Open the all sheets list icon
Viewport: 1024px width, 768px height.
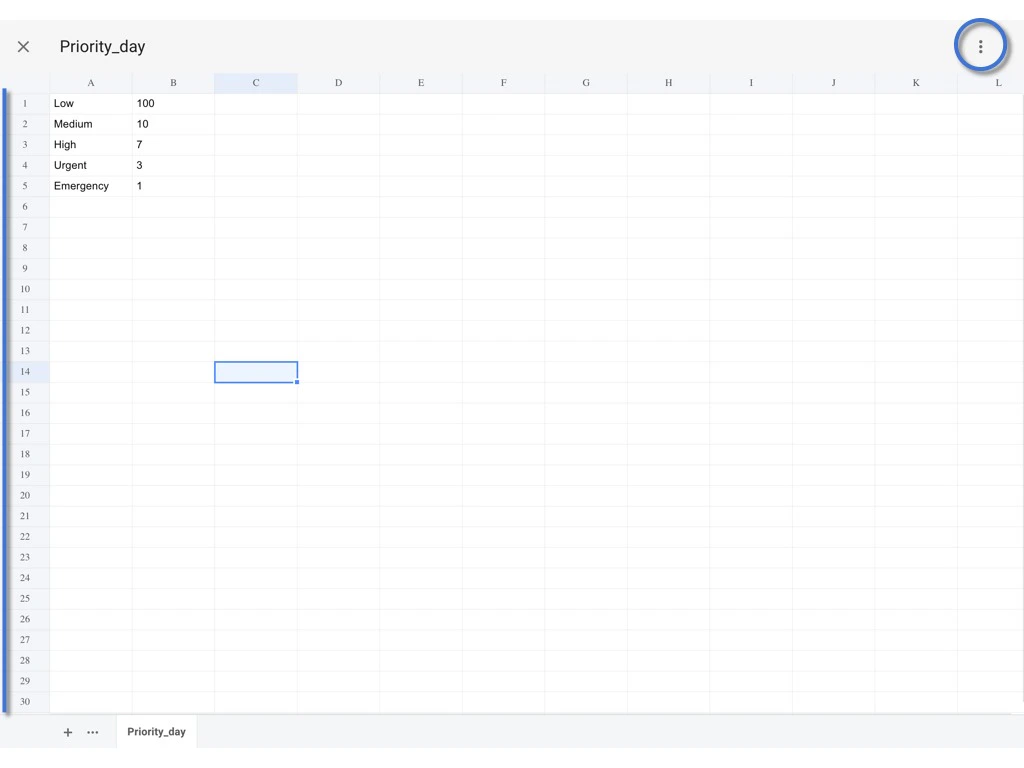[92, 732]
